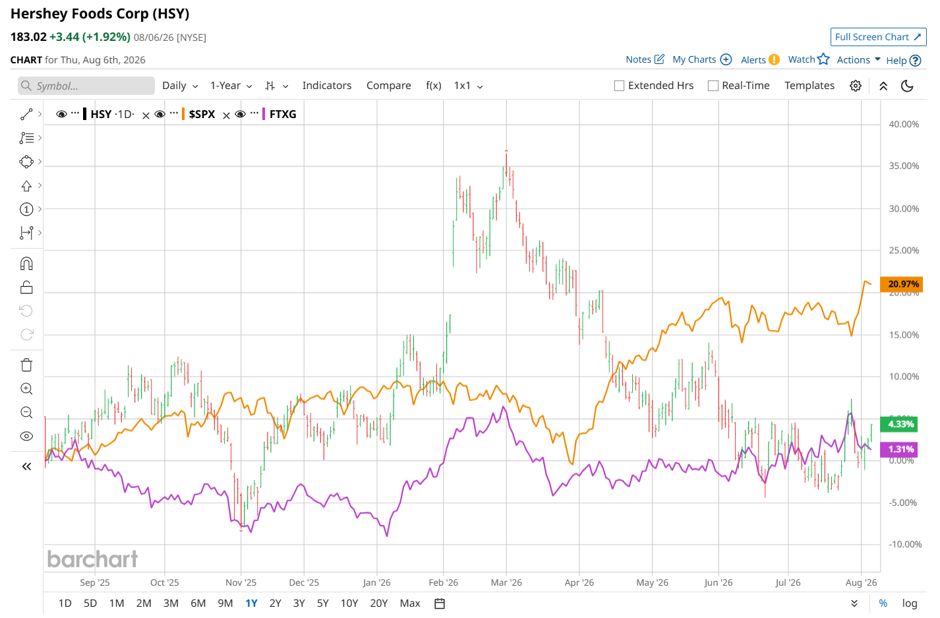Hide the FTXG series eye icon
Viewport: 940px width, 618px height.
(x=240, y=114)
